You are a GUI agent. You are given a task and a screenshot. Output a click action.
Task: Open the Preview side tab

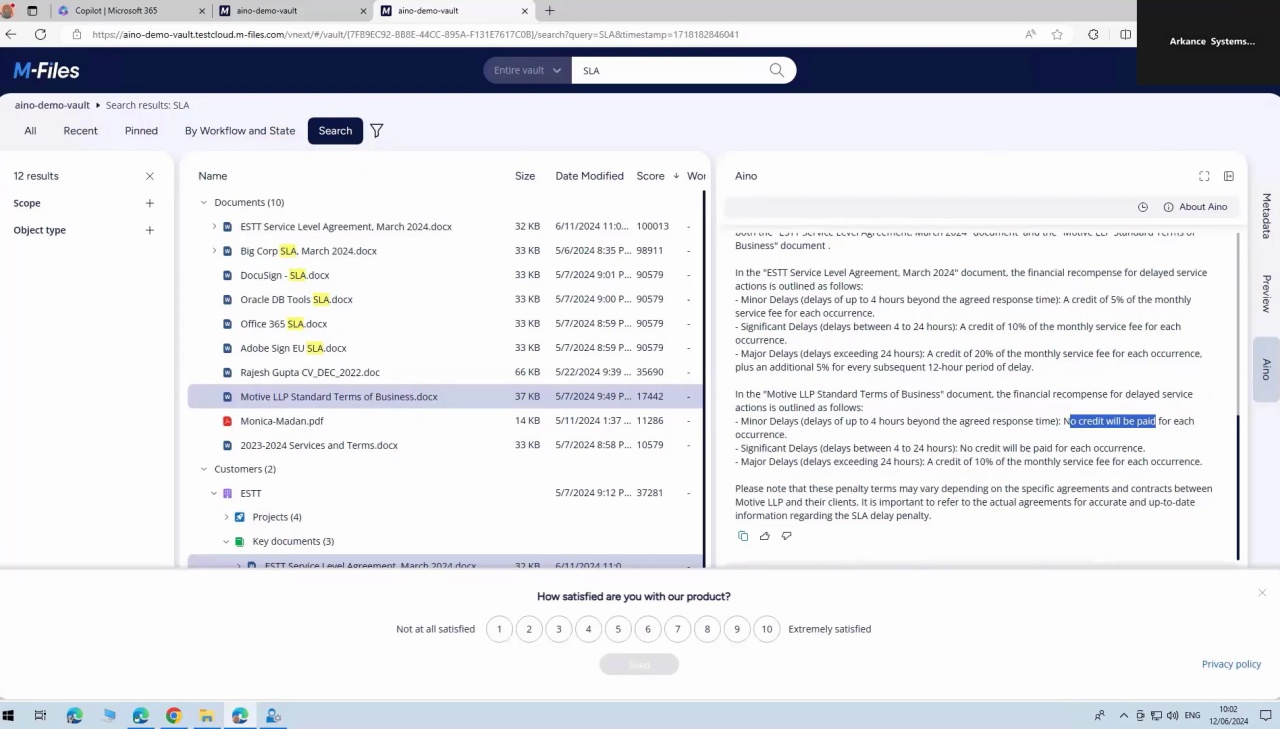(1266, 293)
